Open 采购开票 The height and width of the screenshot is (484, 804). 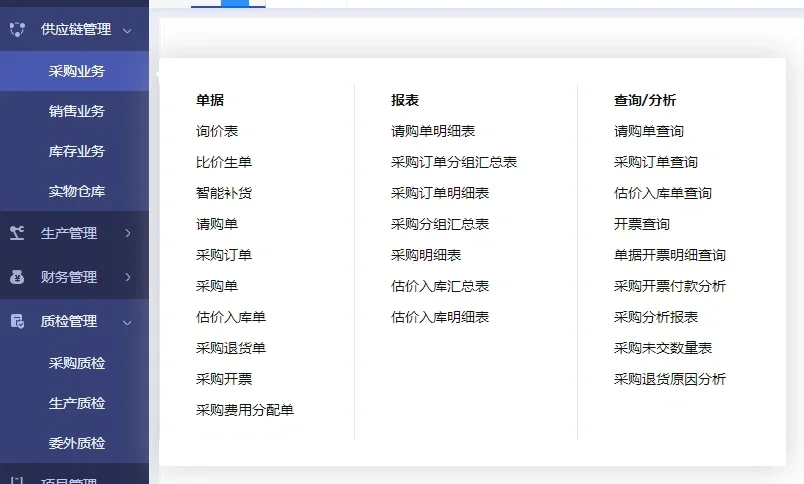(224, 379)
